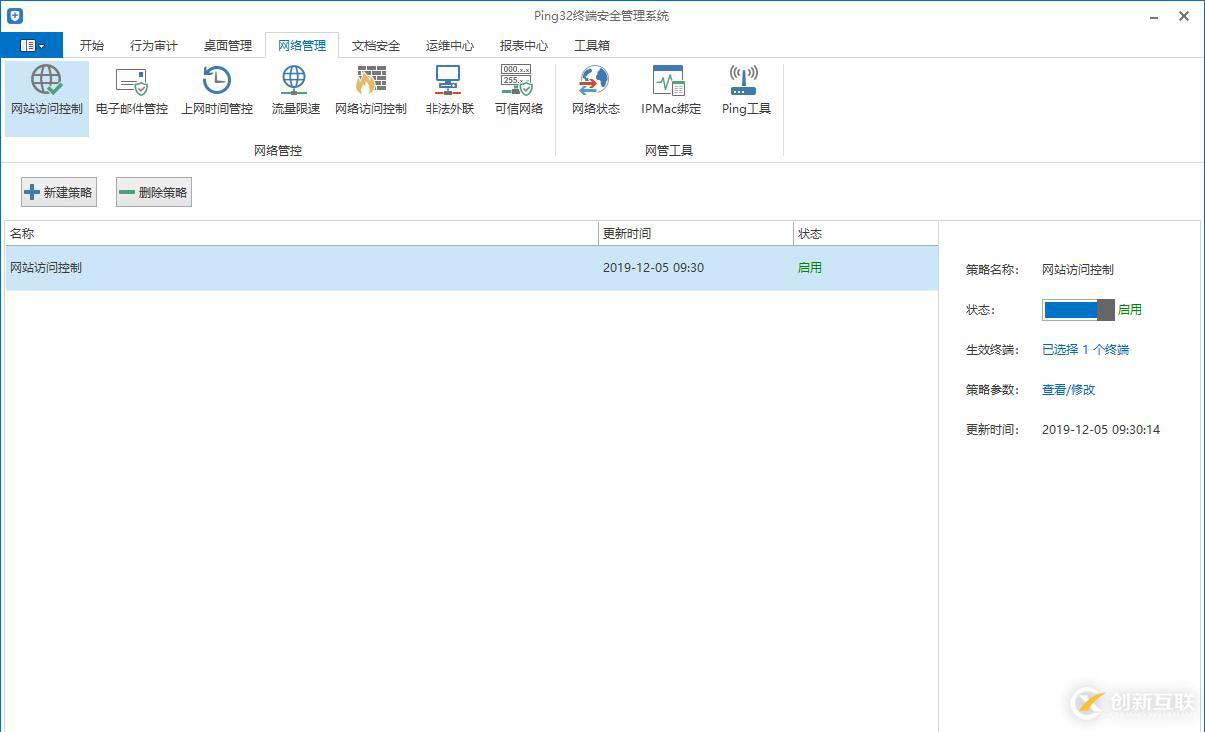The width and height of the screenshot is (1205, 732).
Task: Switch to the 行为审计 tab
Action: tap(154, 45)
